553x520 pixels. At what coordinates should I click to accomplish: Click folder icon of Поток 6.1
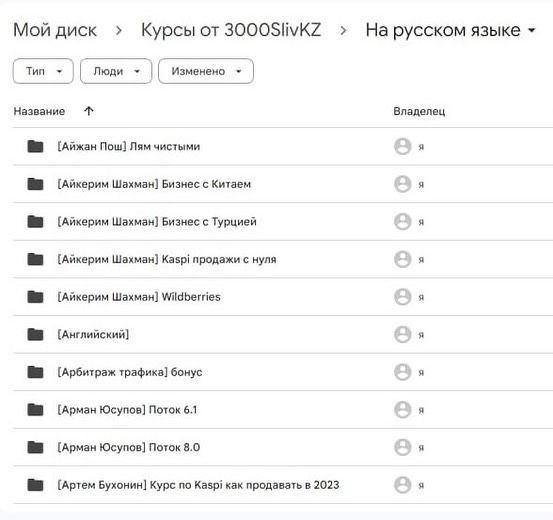pos(35,410)
